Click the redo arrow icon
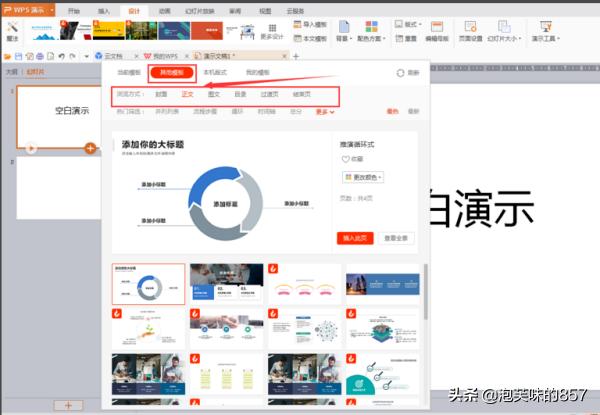 (x=72, y=56)
